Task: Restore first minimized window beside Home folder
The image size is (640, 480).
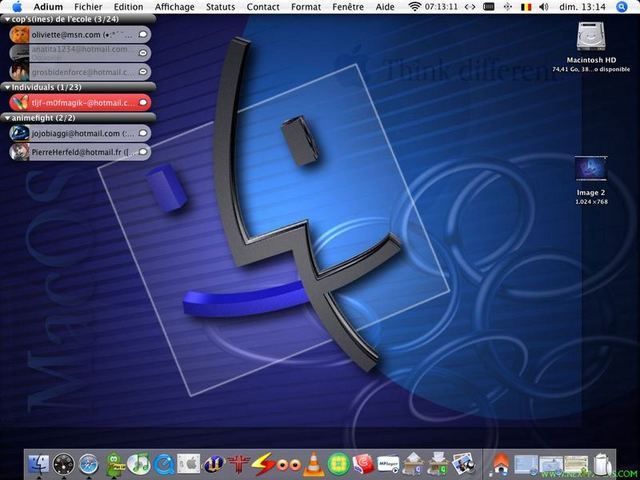Action: point(526,464)
